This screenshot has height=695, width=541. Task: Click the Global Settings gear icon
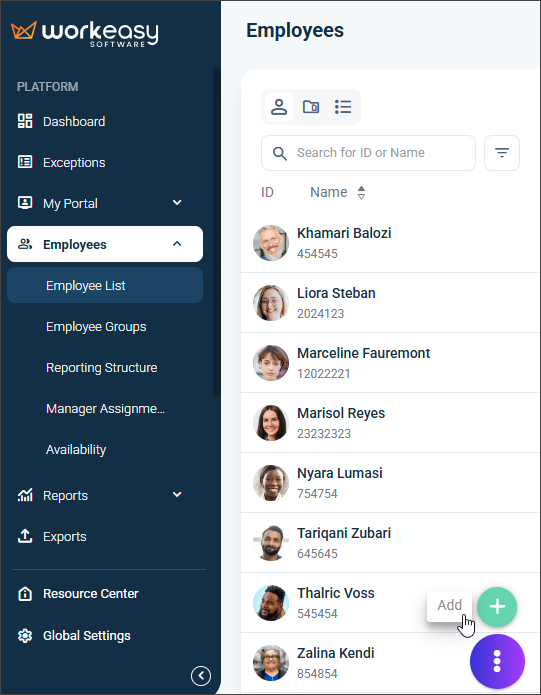click(x=25, y=636)
